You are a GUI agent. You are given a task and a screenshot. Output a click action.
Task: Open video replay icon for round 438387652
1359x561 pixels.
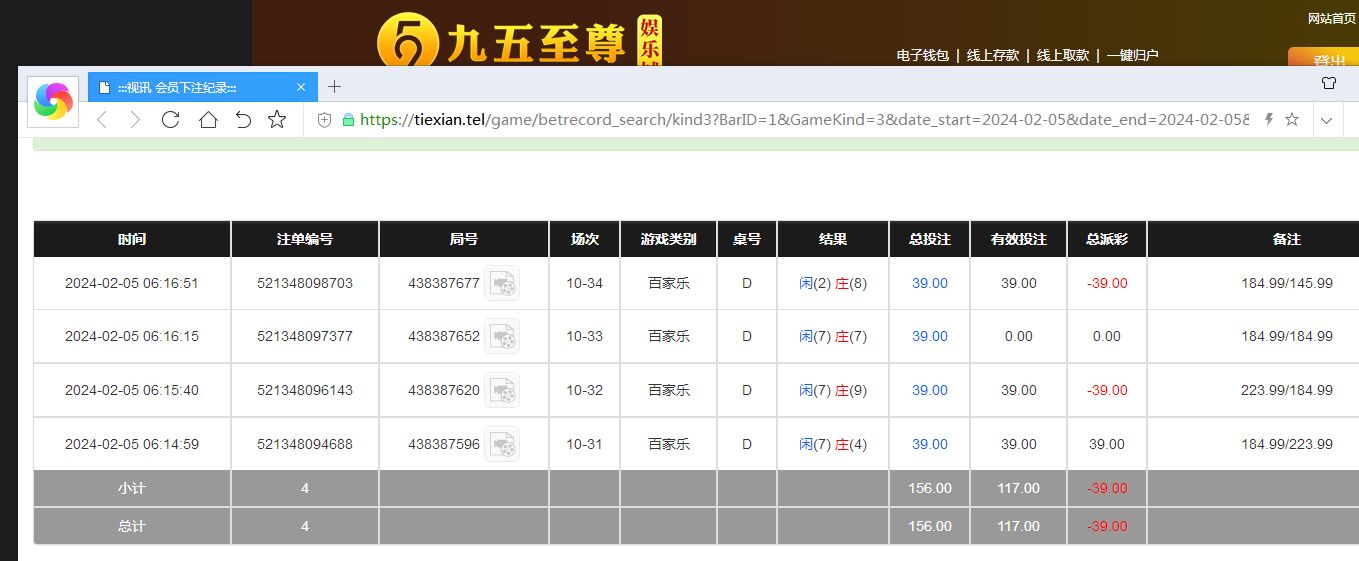point(502,336)
